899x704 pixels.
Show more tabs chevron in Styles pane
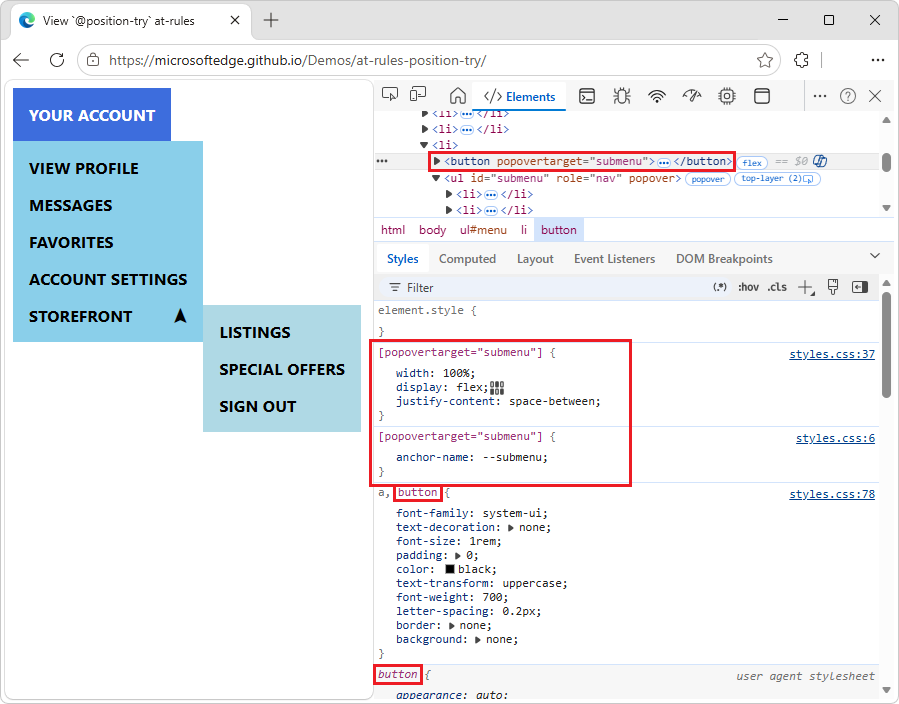point(875,256)
